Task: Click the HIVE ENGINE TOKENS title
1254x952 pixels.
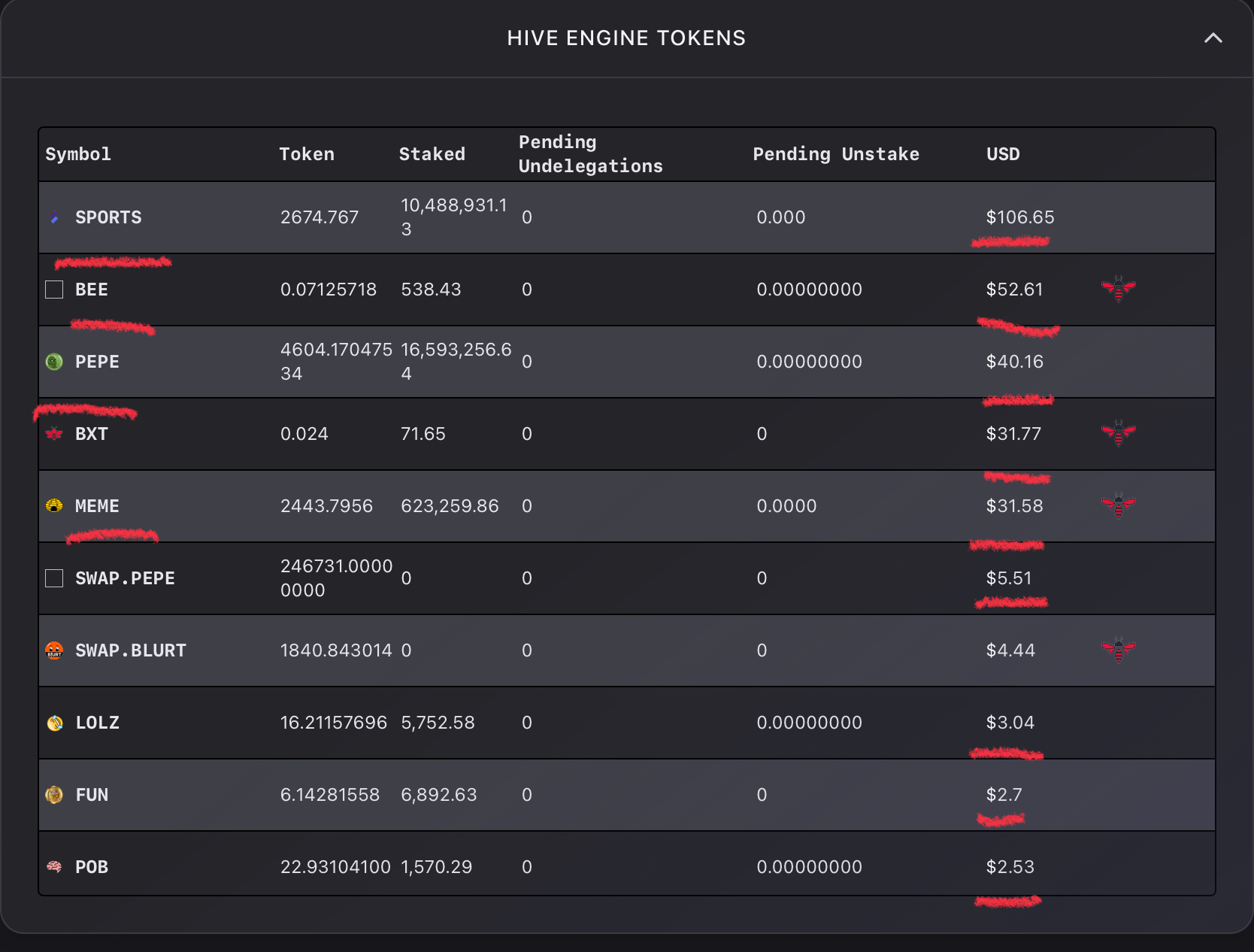Action: [x=626, y=38]
